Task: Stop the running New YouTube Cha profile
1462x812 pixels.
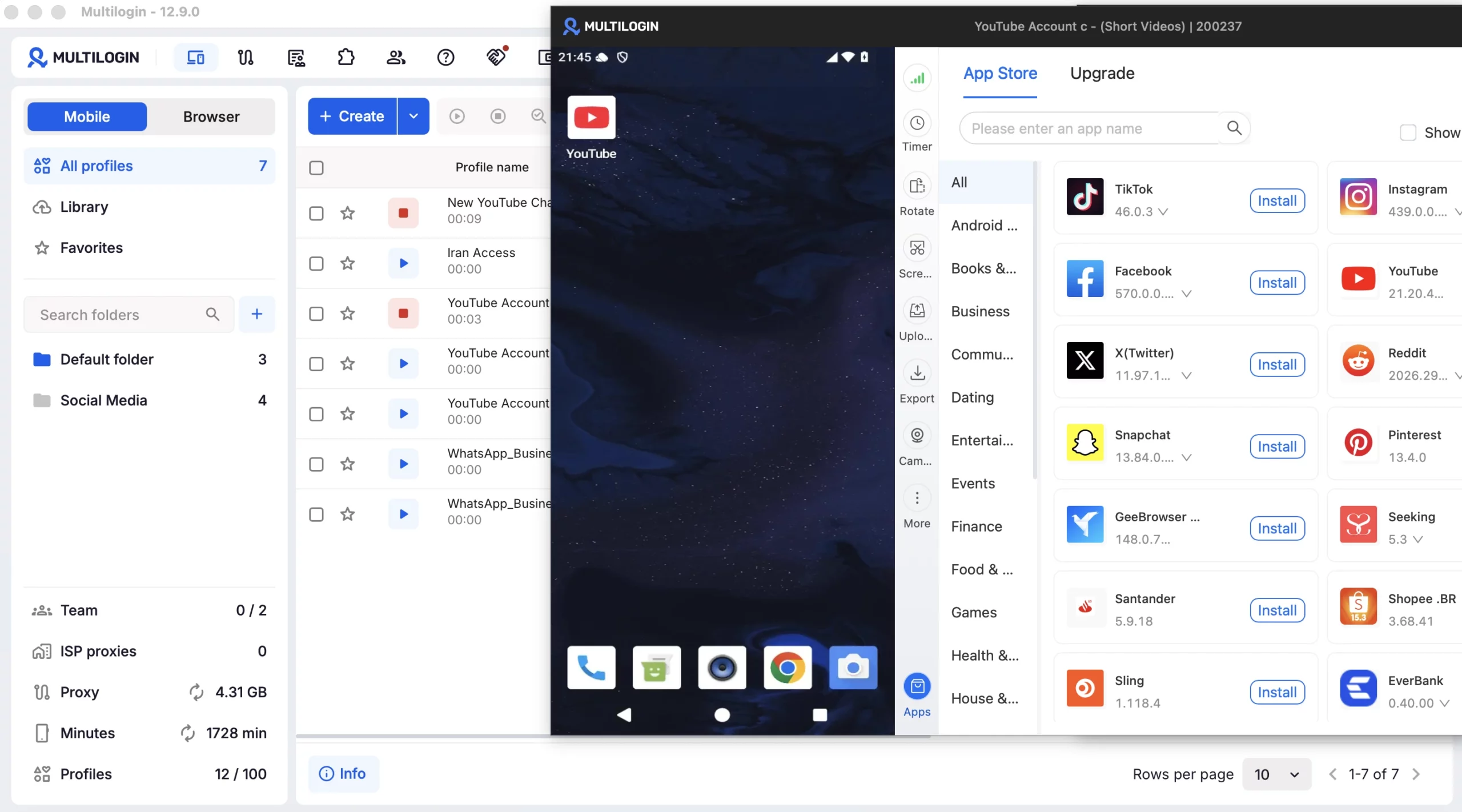Action: pos(403,213)
